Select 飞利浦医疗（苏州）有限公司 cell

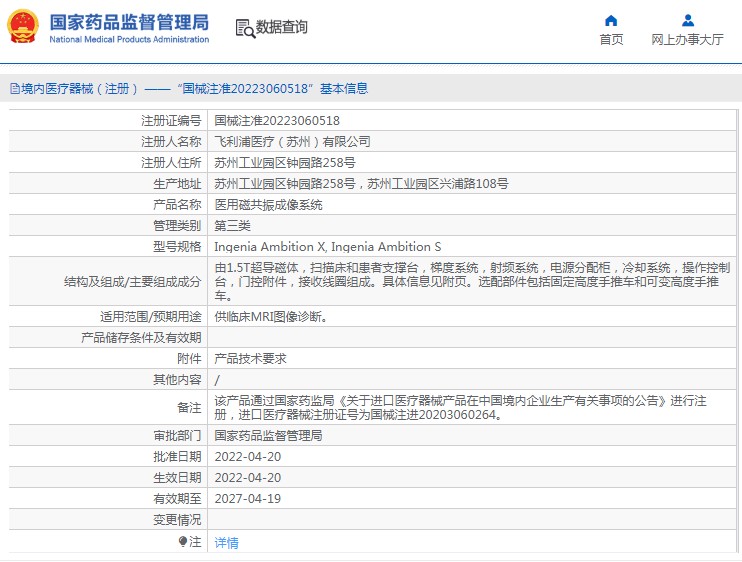[x=292, y=141]
